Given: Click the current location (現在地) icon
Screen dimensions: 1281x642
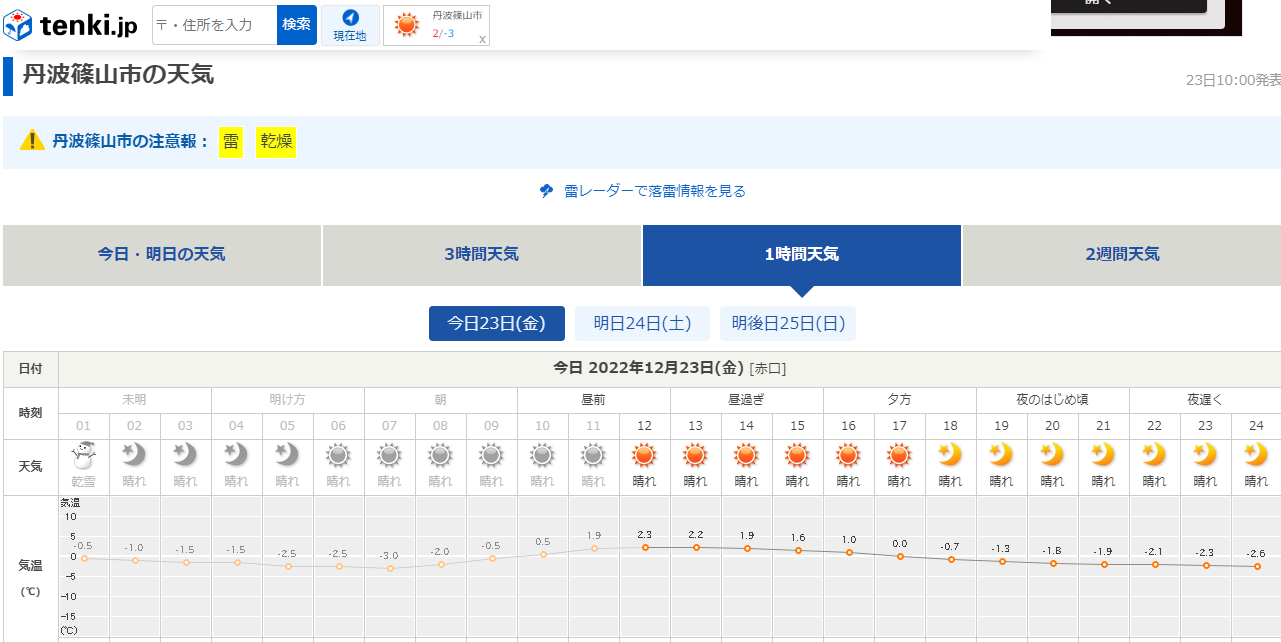Looking at the screenshot, I should 350,18.
